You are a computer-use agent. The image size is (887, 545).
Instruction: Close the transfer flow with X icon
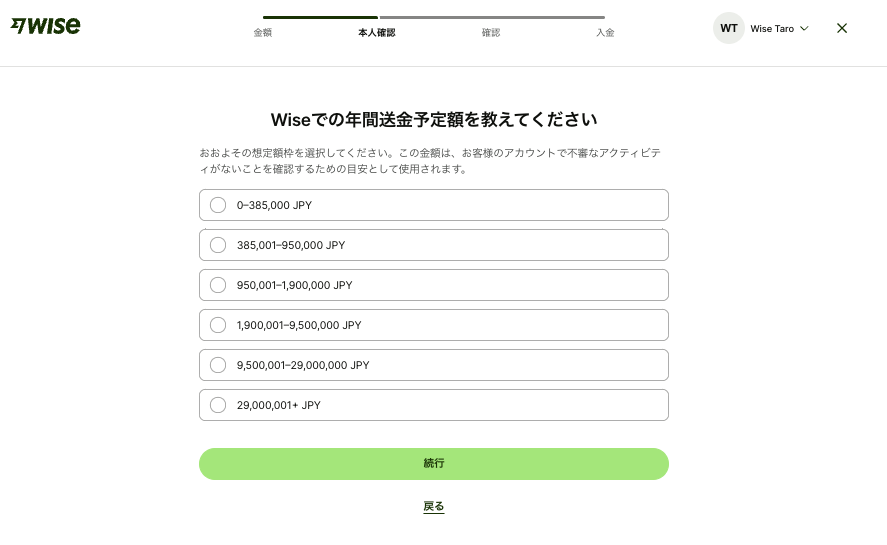pos(842,28)
